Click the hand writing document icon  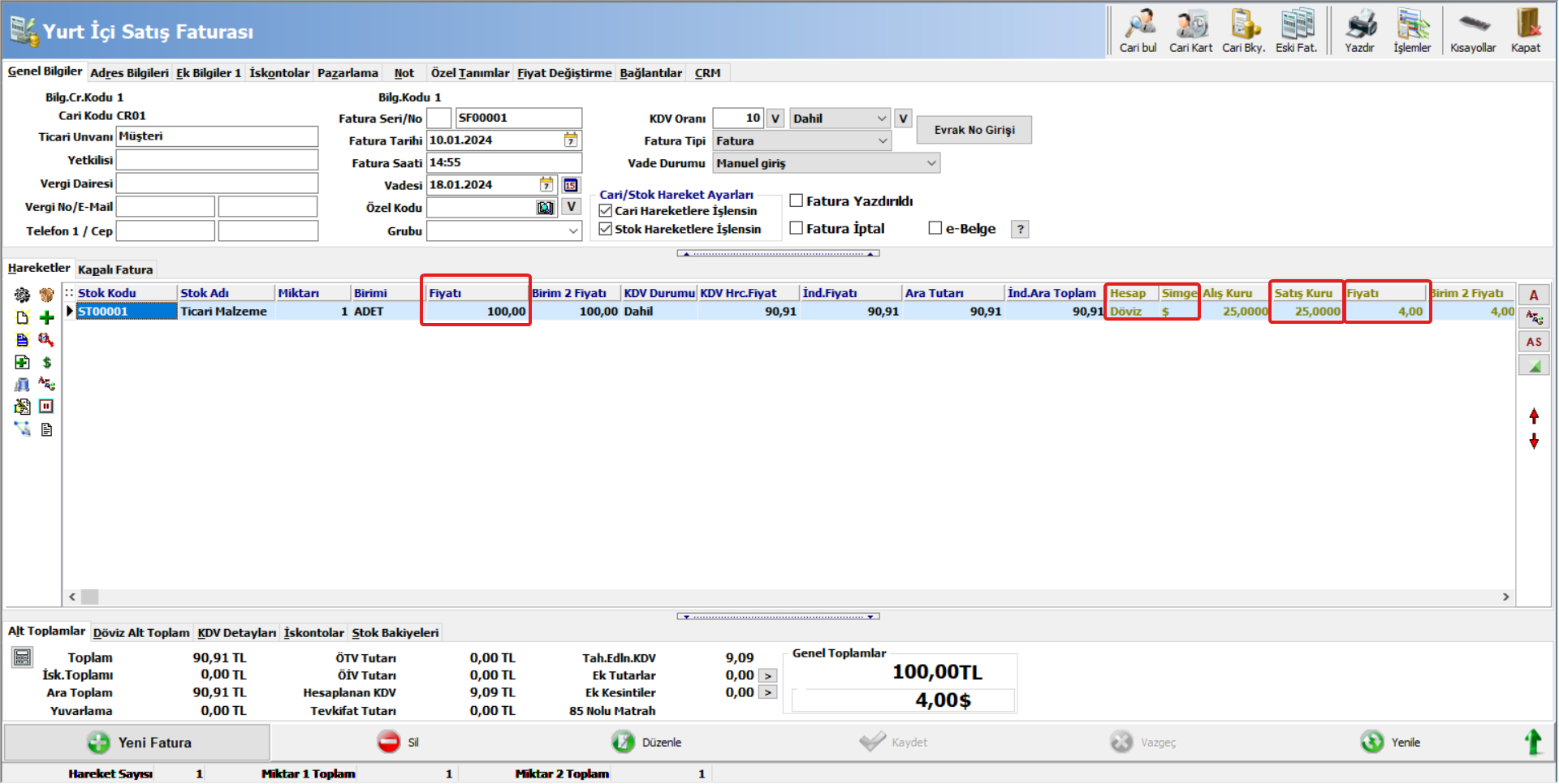(22, 407)
